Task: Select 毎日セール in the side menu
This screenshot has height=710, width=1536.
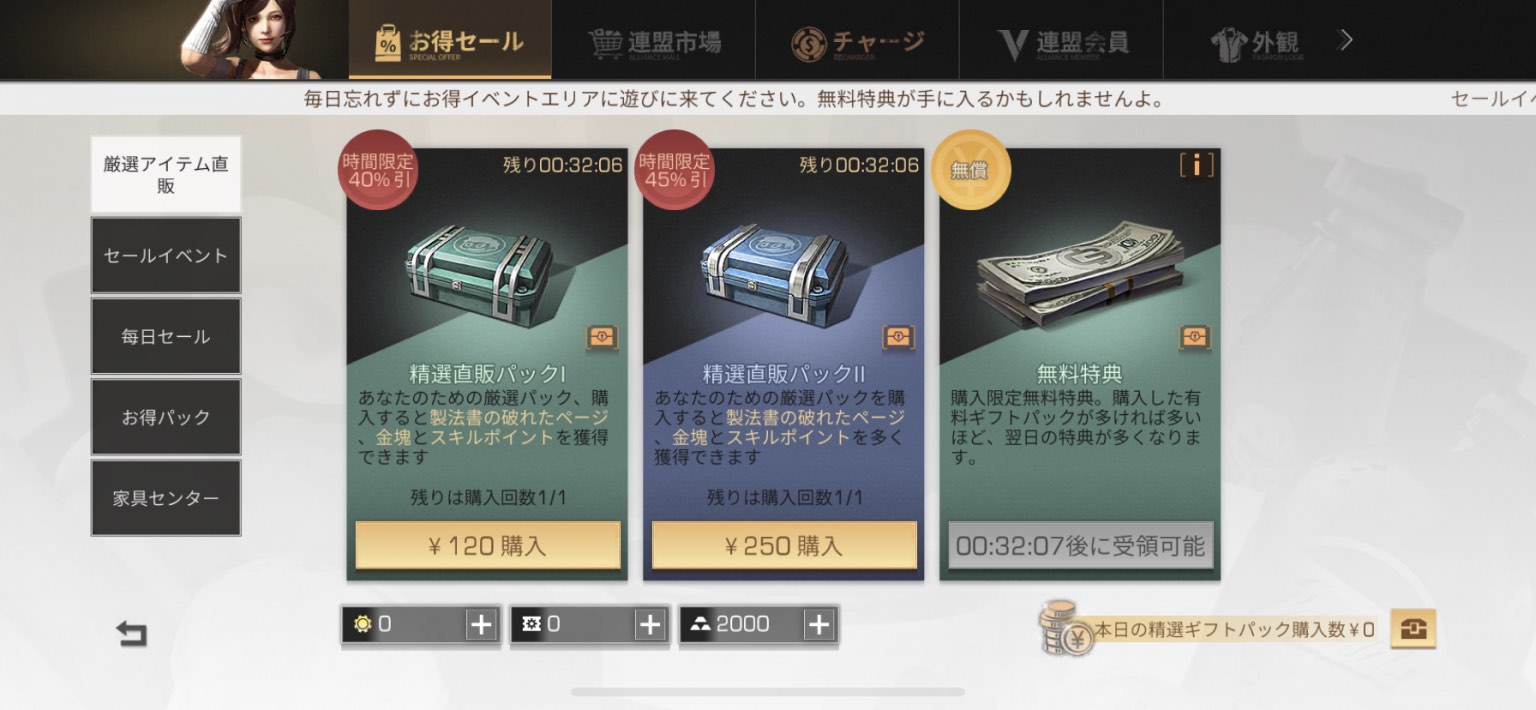Action: click(x=166, y=337)
